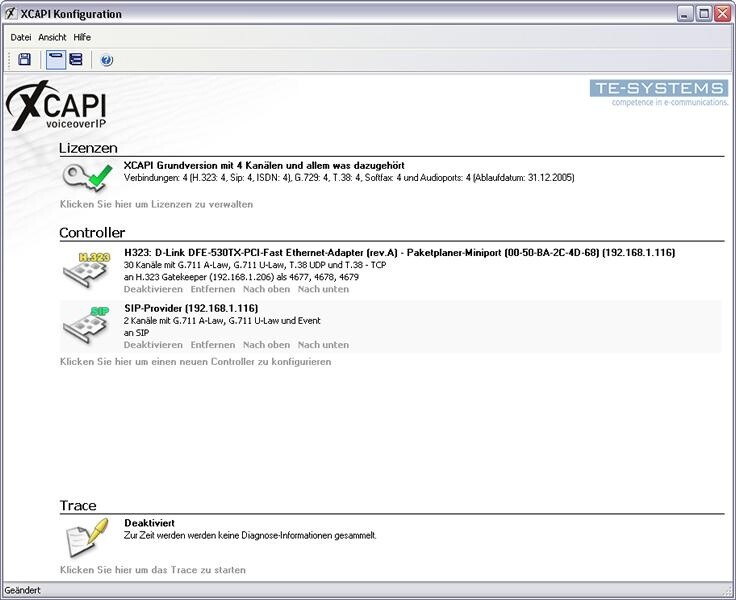Image resolution: width=736 pixels, height=600 pixels.
Task: Open the blue Help question mark icon
Action: coord(107,60)
